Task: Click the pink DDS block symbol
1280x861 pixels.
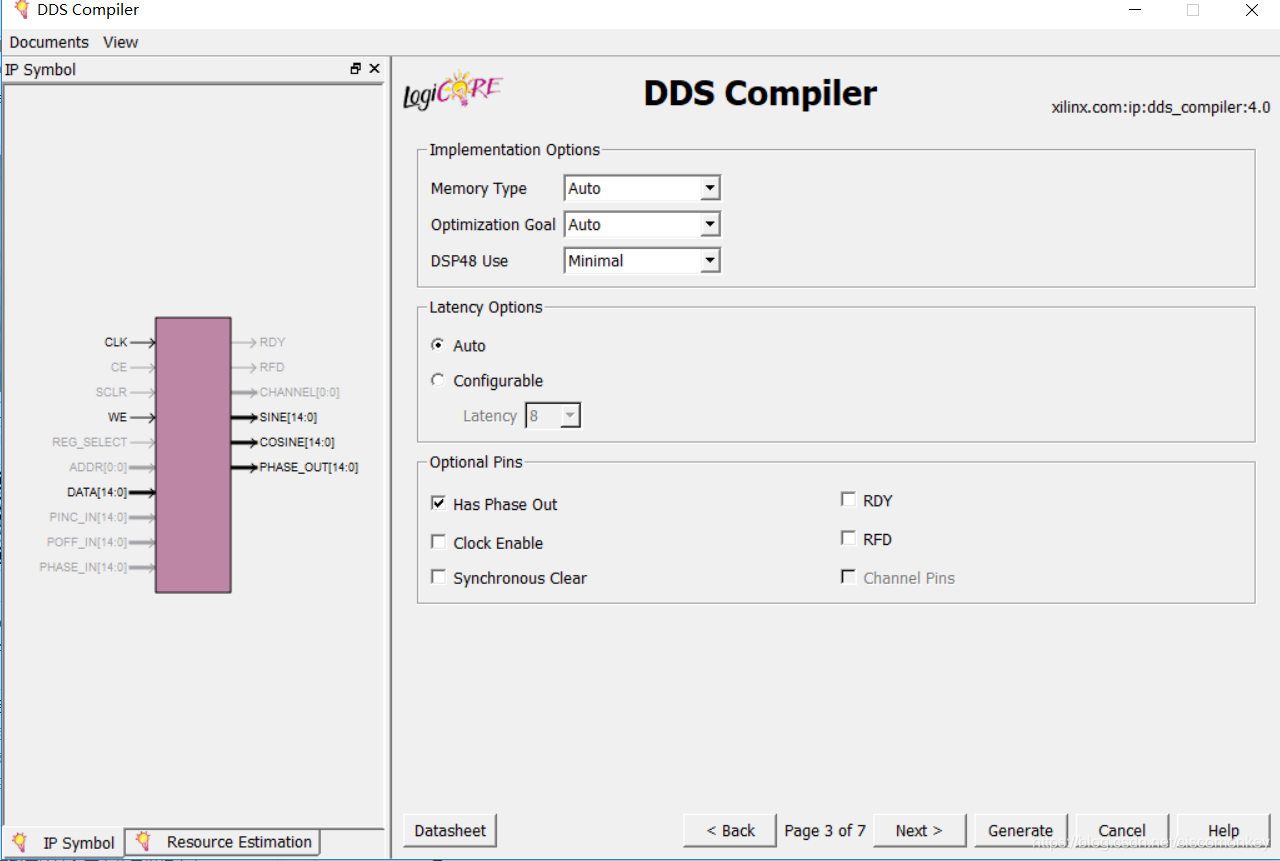Action: (x=193, y=455)
